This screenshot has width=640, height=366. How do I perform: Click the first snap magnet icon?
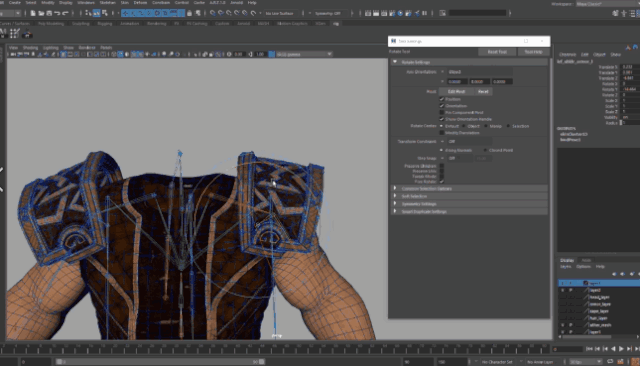pyautogui.click(x=213, y=13)
